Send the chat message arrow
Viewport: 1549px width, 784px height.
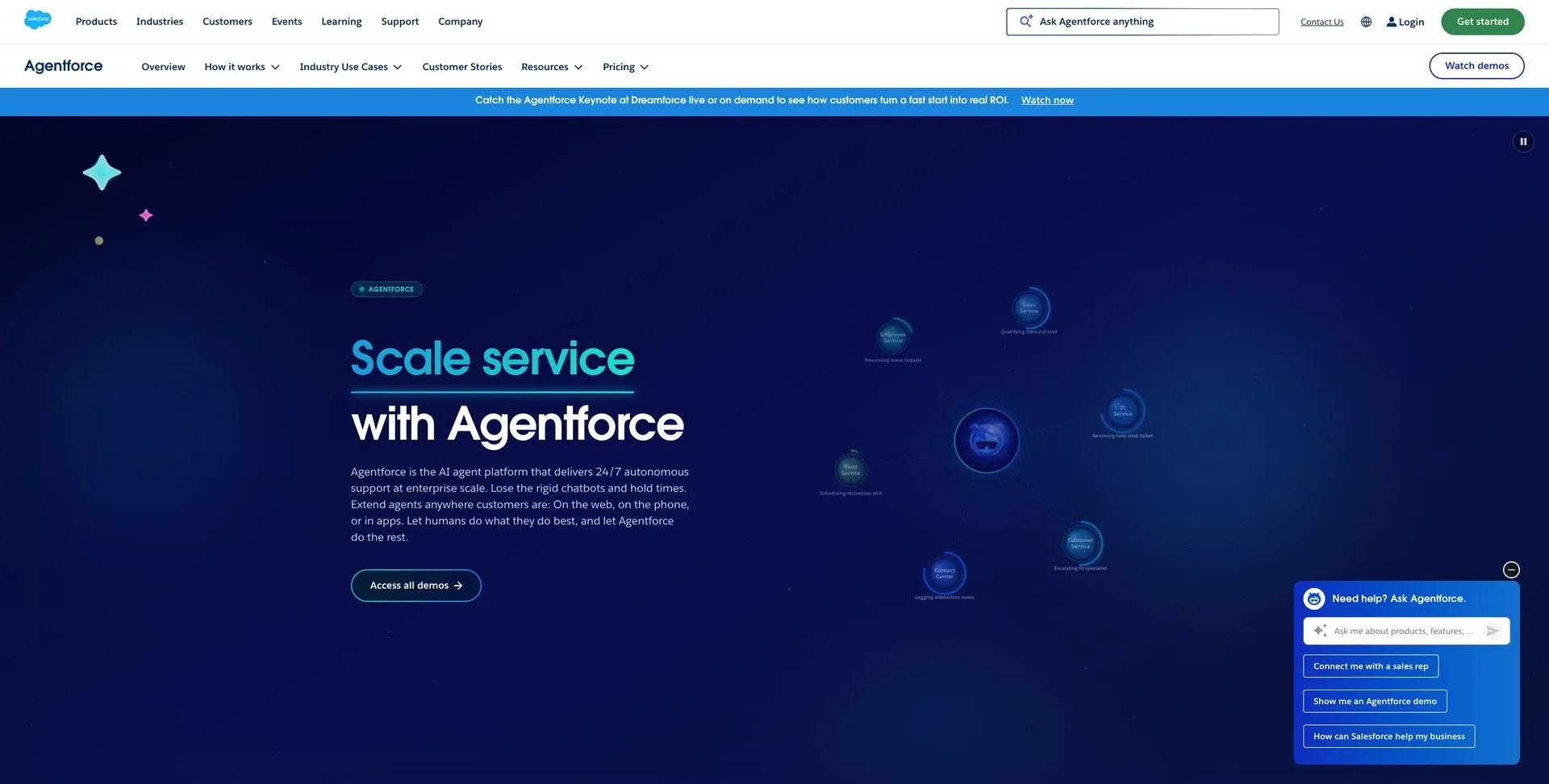coord(1493,631)
